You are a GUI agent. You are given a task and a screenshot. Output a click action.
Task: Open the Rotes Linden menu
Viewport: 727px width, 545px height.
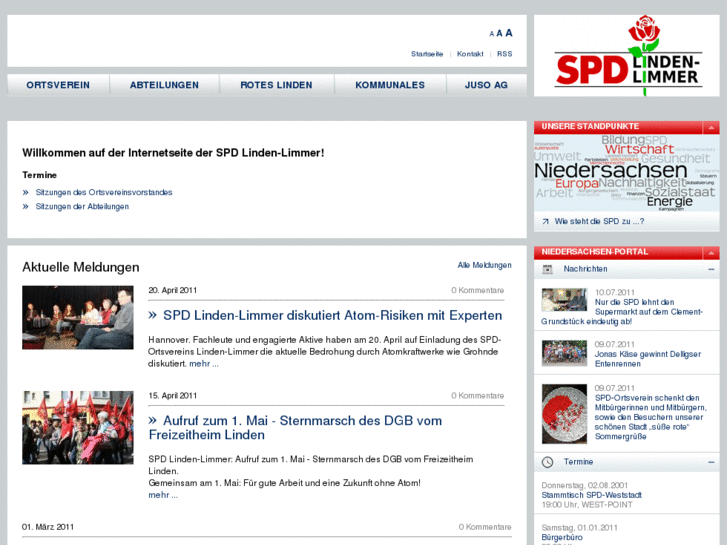276,85
